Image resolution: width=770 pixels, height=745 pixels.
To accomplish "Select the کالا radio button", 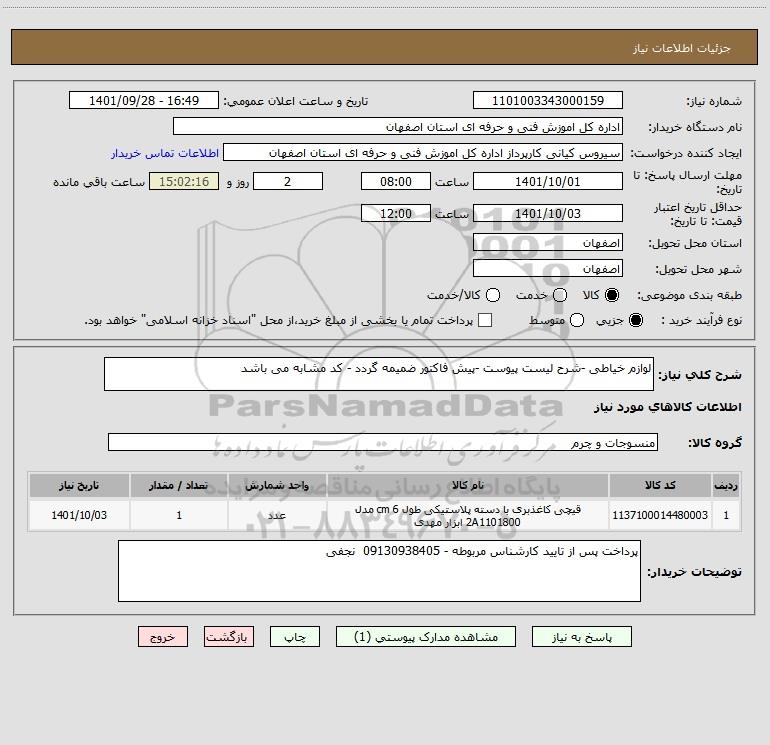I will 612,295.
